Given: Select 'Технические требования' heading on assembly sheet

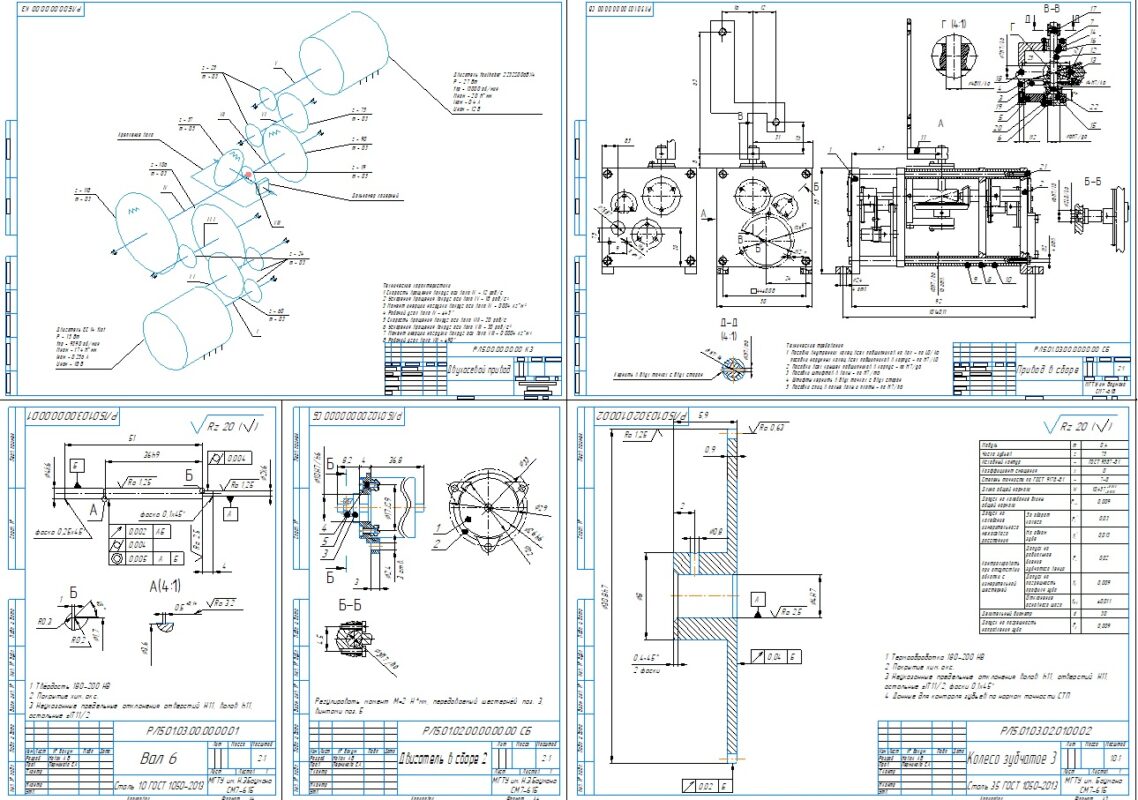Looking at the screenshot, I should tap(815, 346).
